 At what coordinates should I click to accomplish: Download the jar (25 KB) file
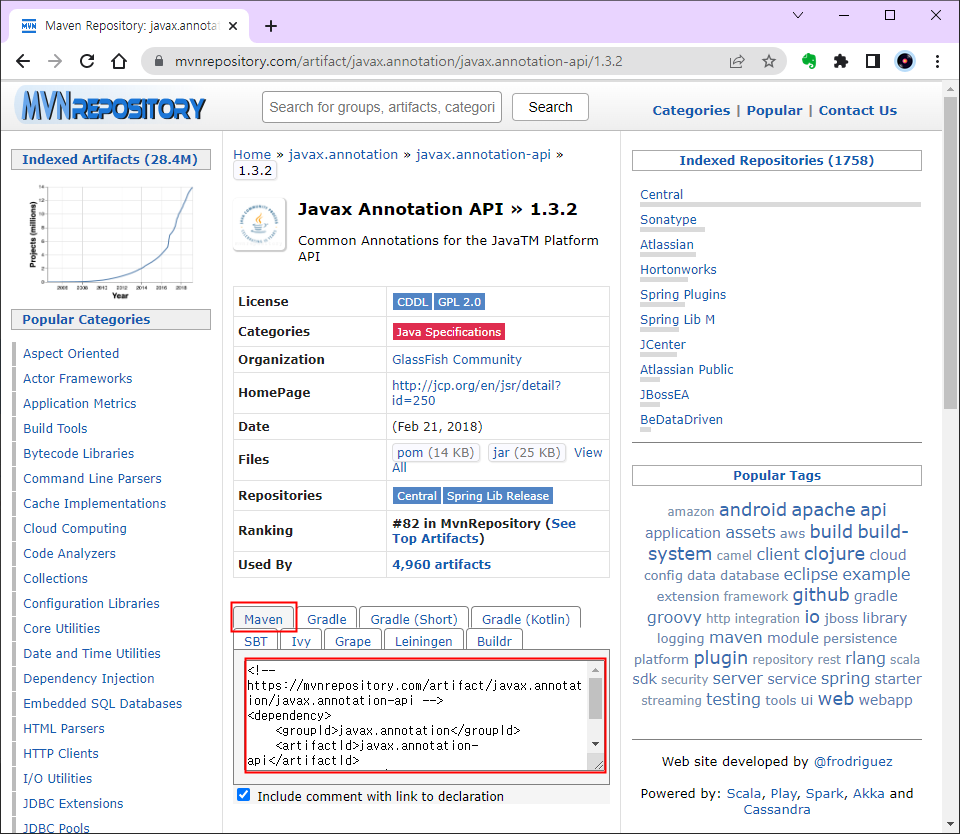[527, 453]
